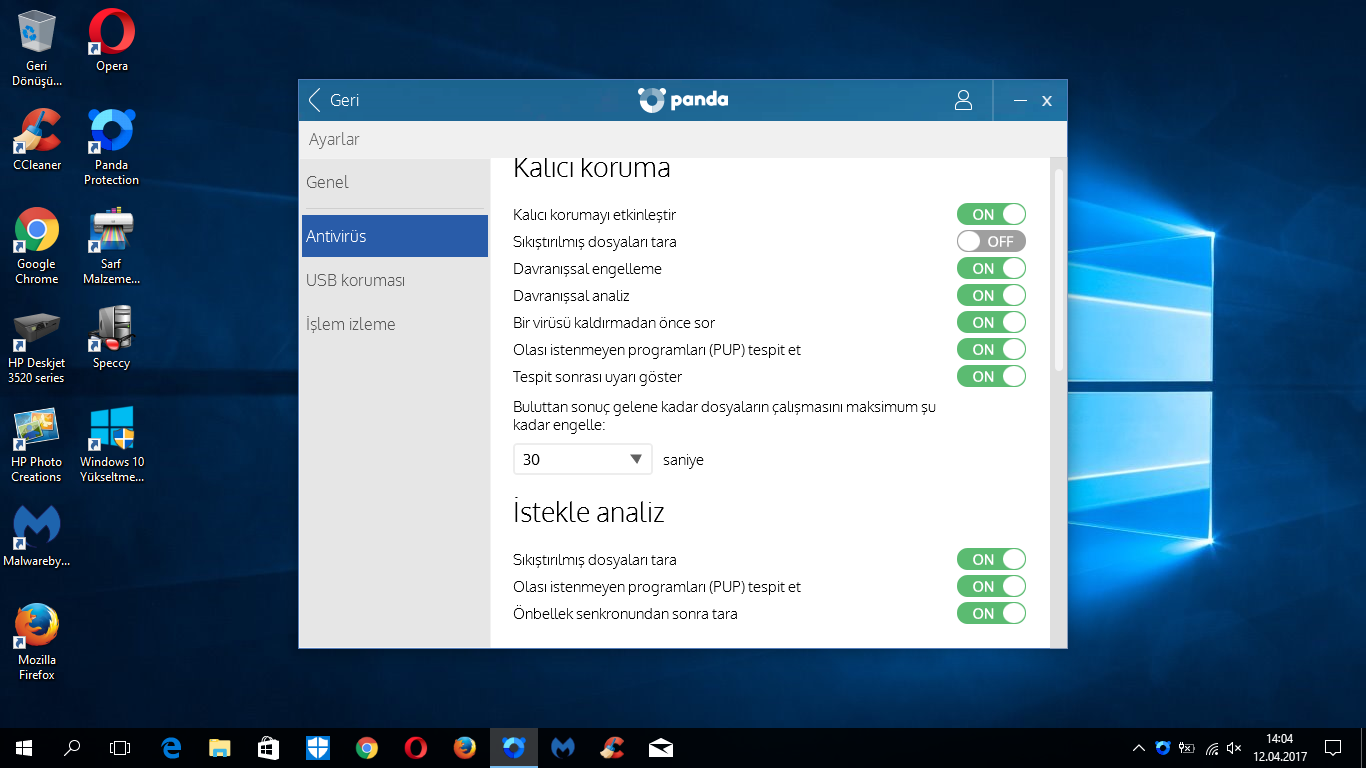Open Recycle Bin desktop icon
Viewport: 1366px width, 768px height.
tap(37, 48)
